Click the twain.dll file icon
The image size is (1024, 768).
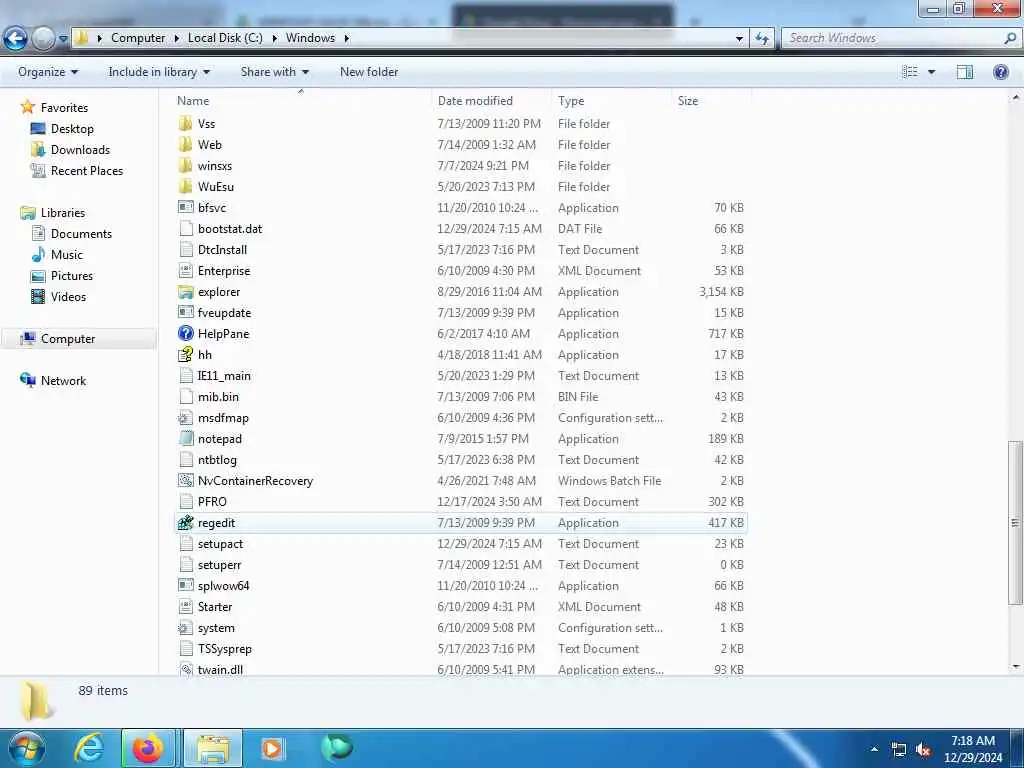click(186, 669)
